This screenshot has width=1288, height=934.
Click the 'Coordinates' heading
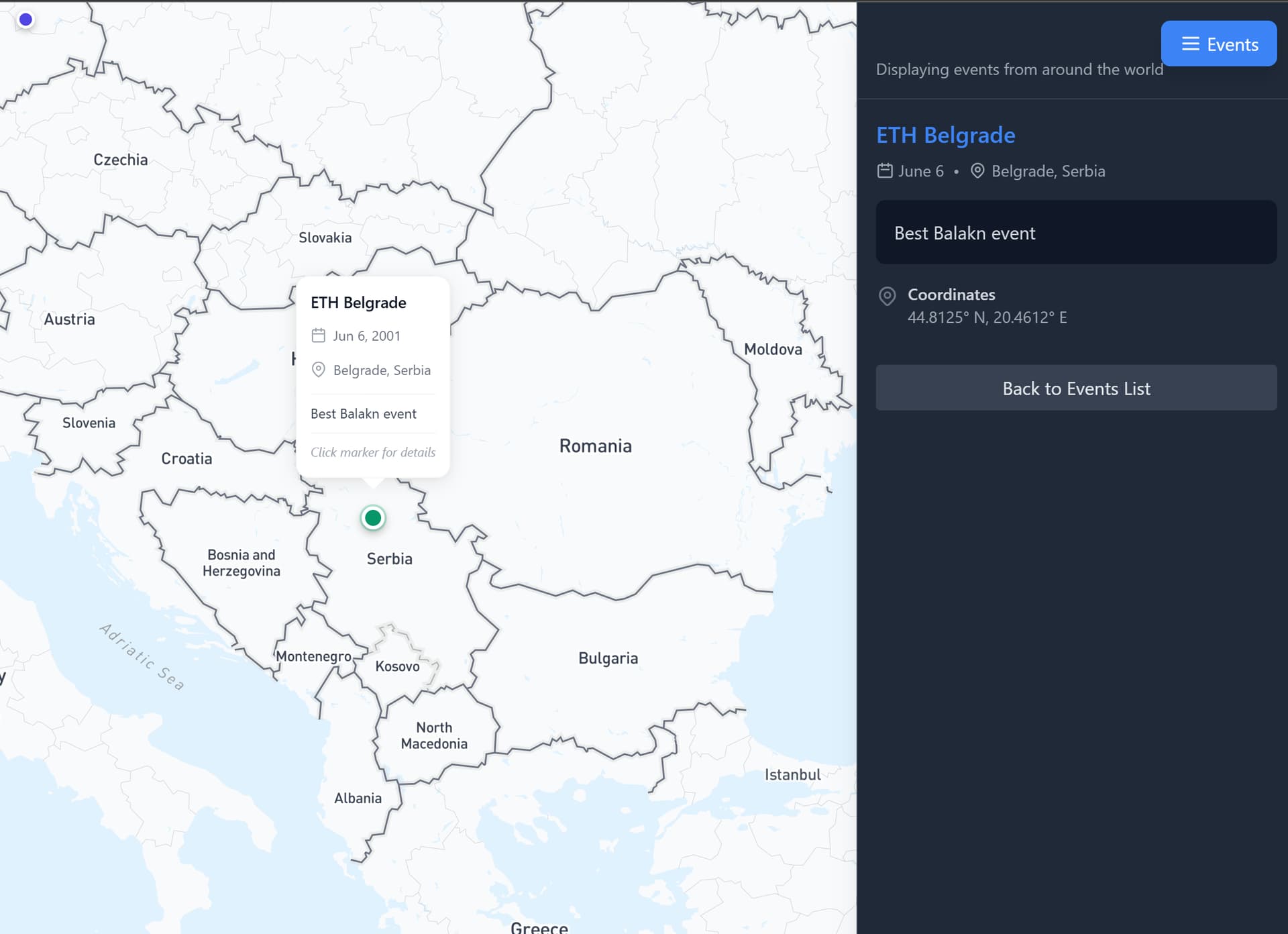click(951, 295)
